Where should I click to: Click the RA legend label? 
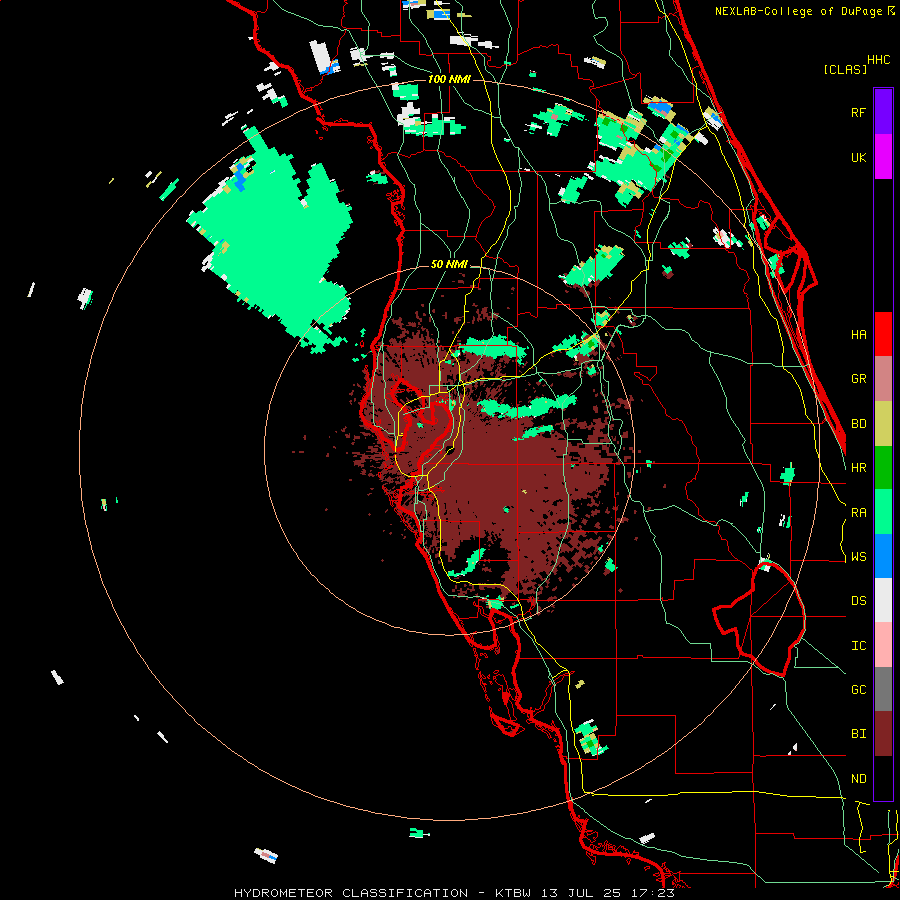858,513
